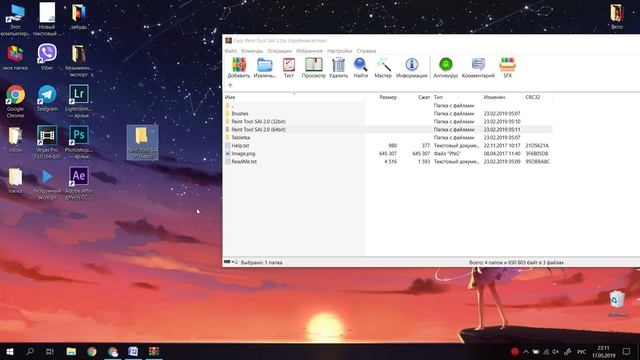Switch the РУС input language
The image size is (640, 360).
pyautogui.click(x=581, y=351)
